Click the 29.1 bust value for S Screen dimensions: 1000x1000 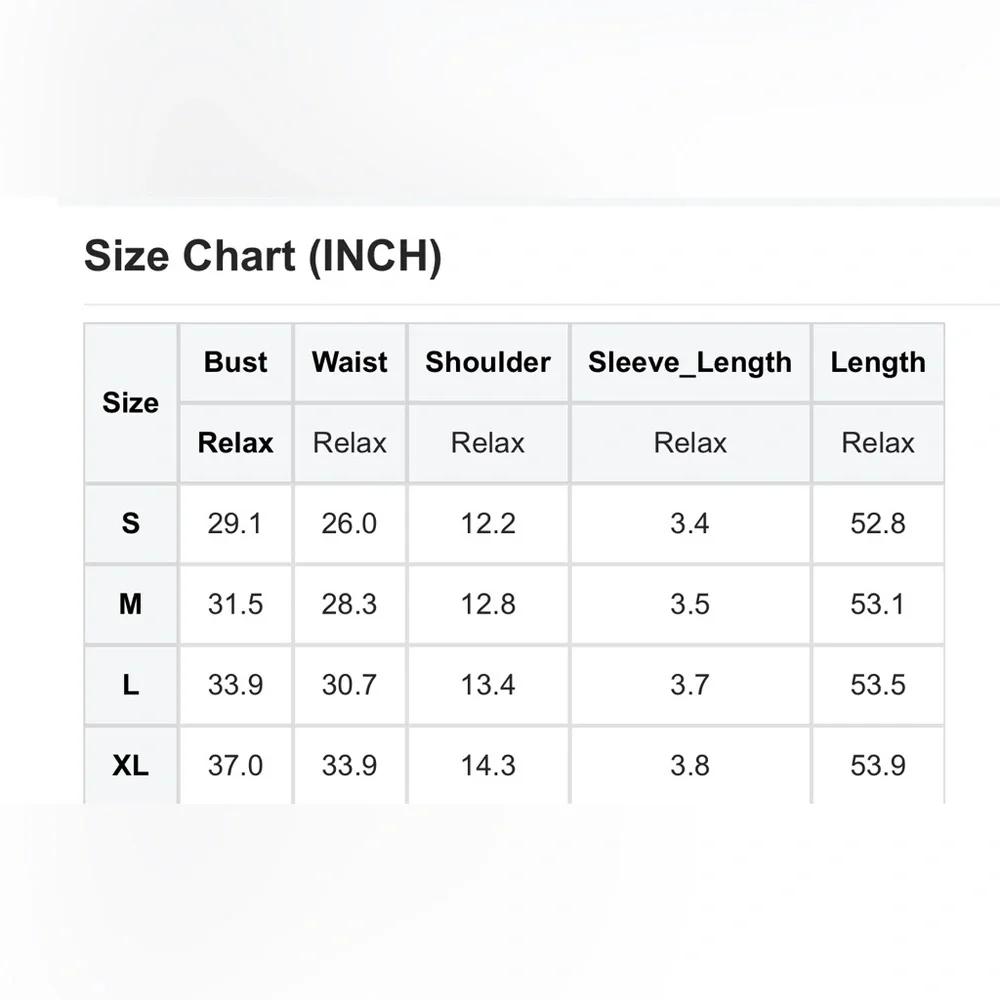click(235, 523)
